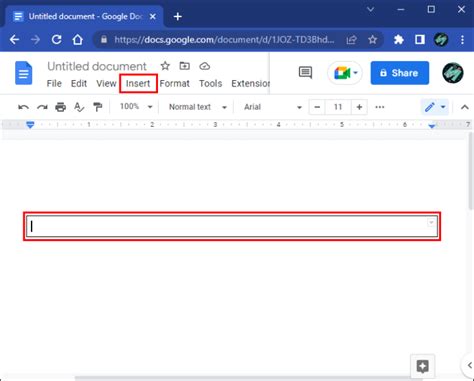
Task: Click the left indent marker on ruler
Action: point(30,125)
